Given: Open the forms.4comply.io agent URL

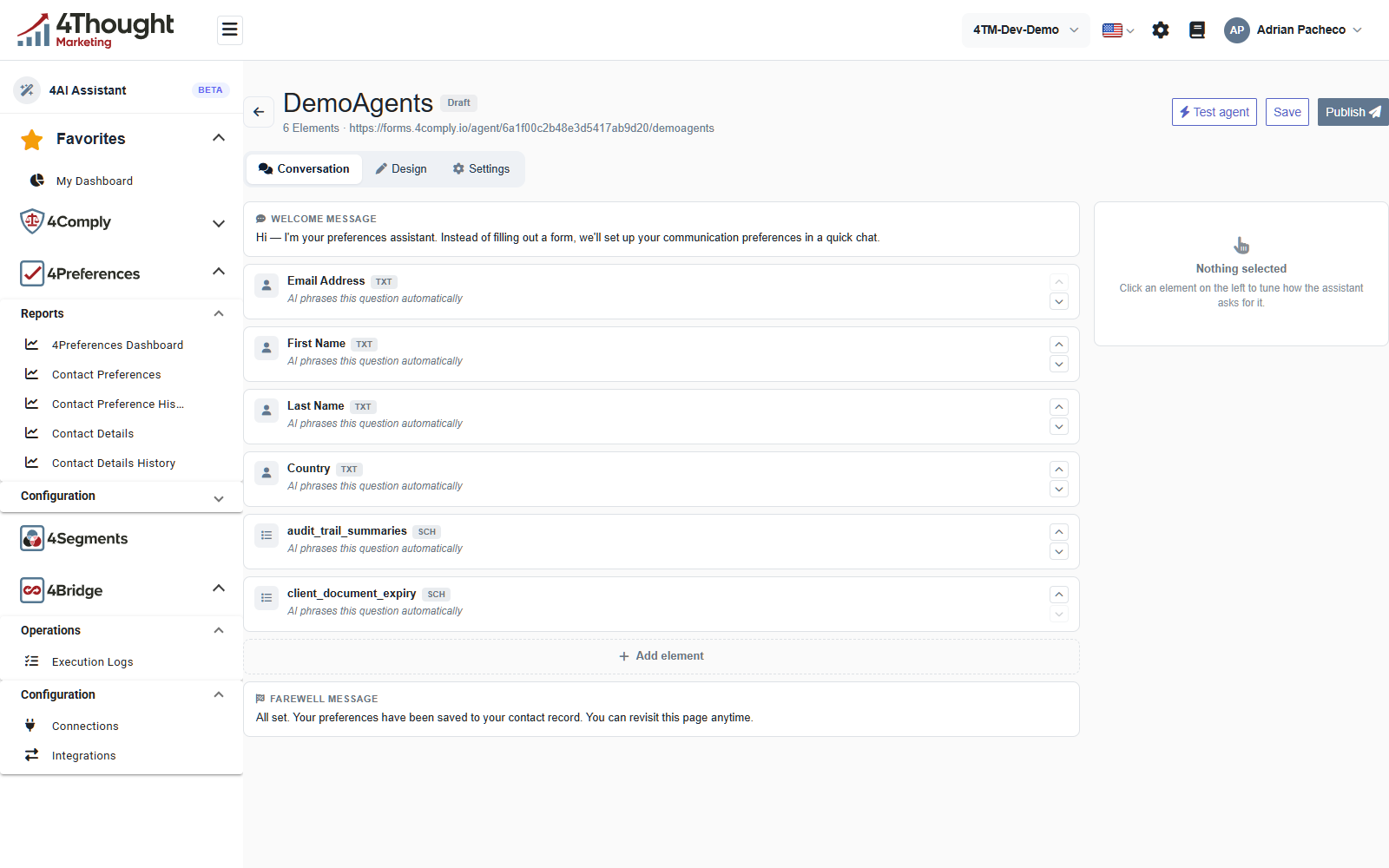Looking at the screenshot, I should (x=531, y=128).
